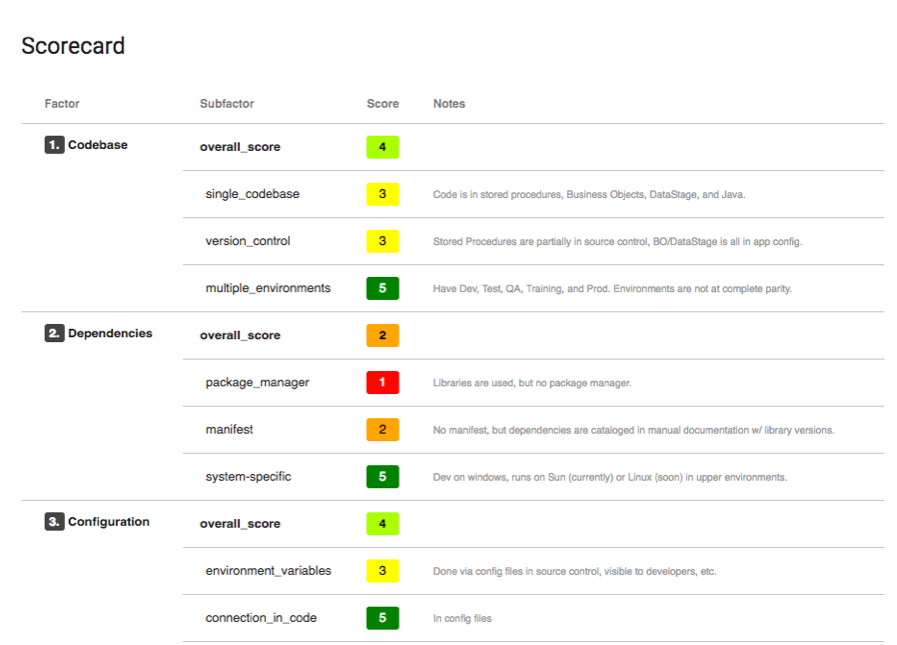
Task: Click the note about BO/DataStage app config
Action: coord(618,242)
